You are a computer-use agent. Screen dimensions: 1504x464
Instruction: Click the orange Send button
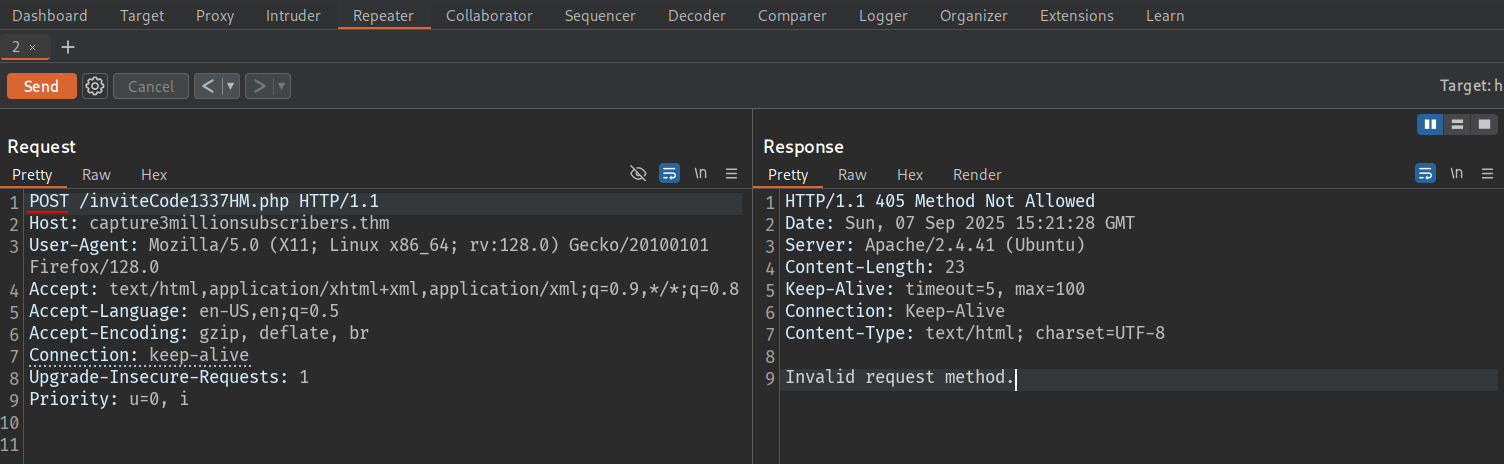(x=41, y=87)
